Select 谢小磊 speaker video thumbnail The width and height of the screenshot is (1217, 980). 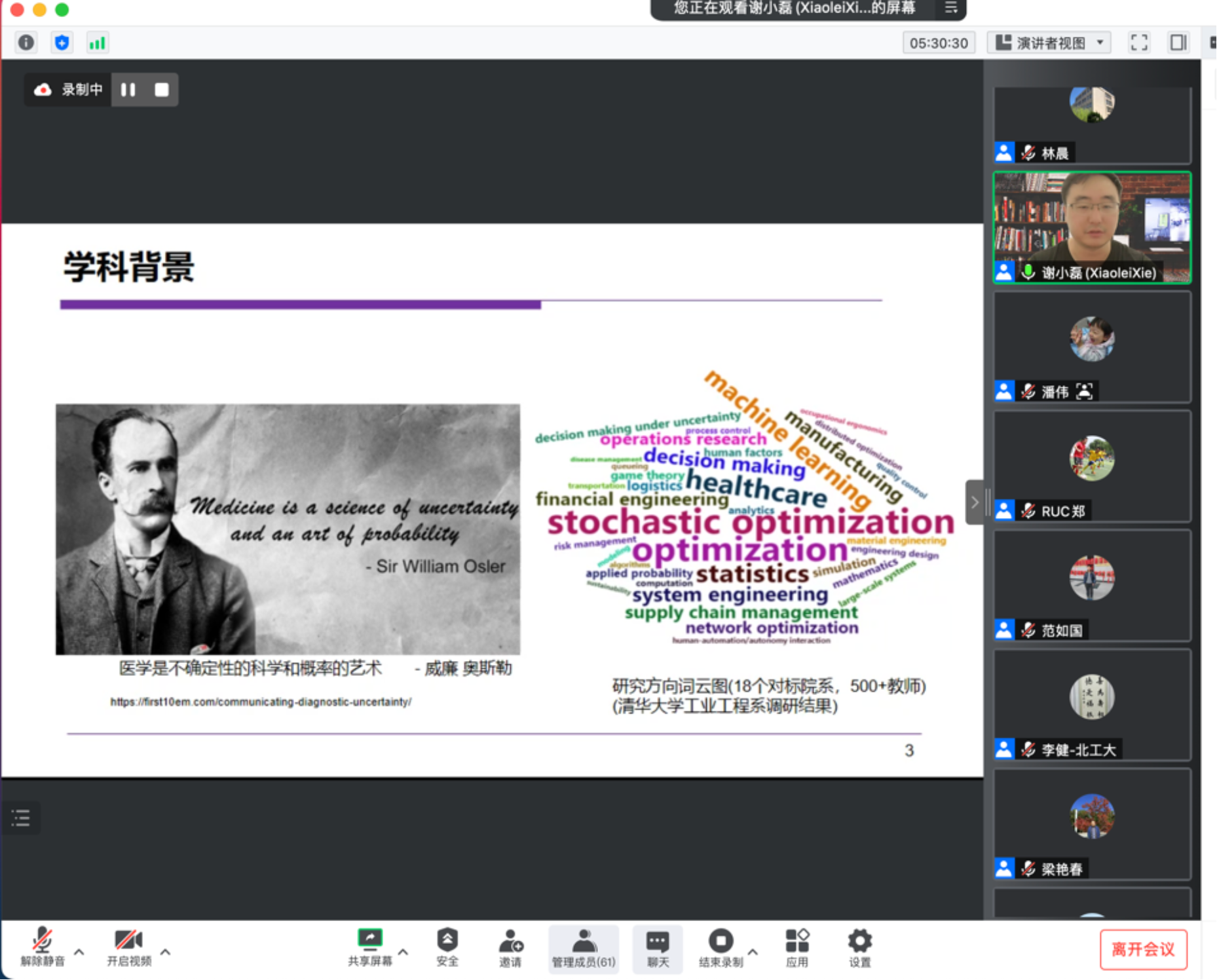(1092, 227)
